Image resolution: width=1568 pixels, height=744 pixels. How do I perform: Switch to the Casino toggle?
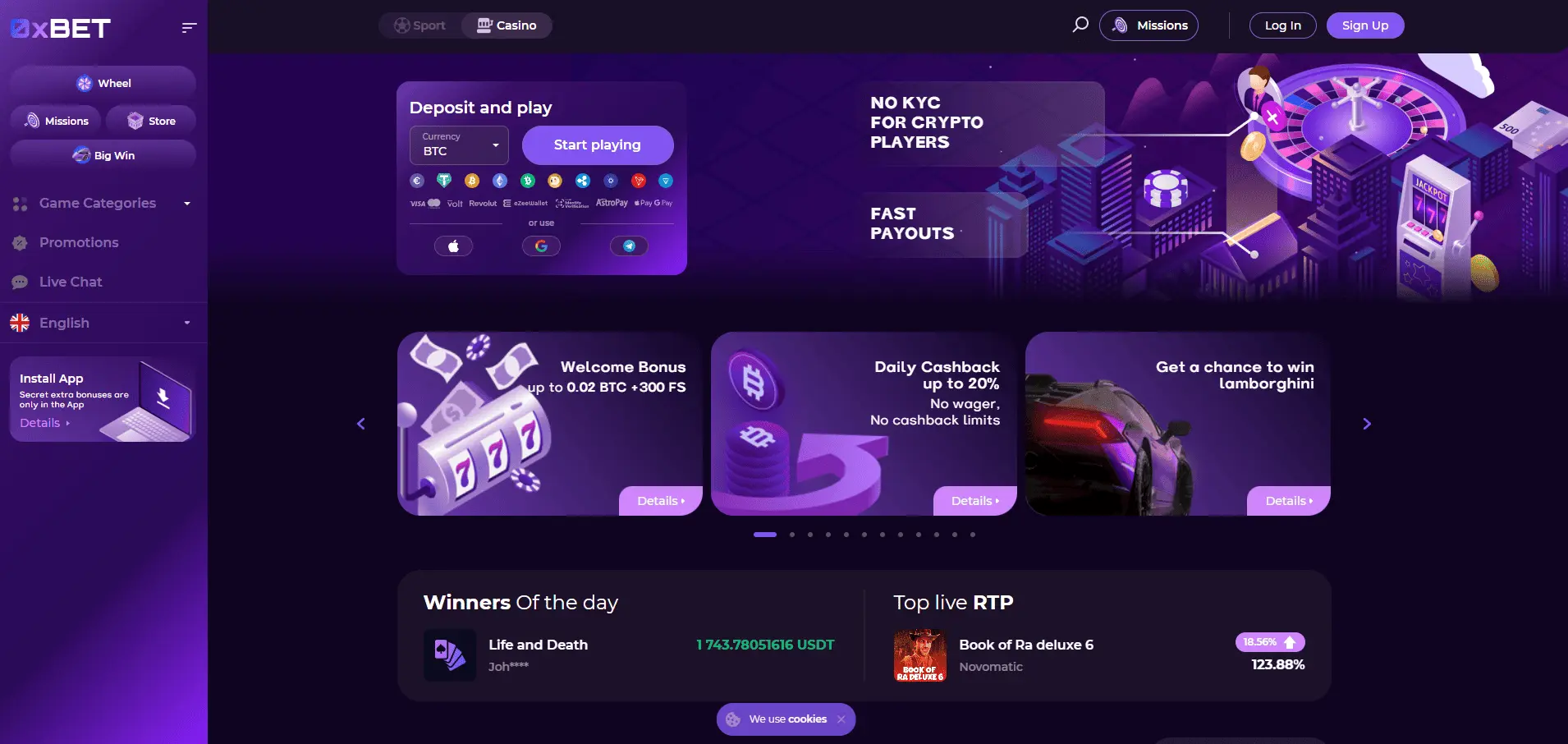tap(507, 25)
